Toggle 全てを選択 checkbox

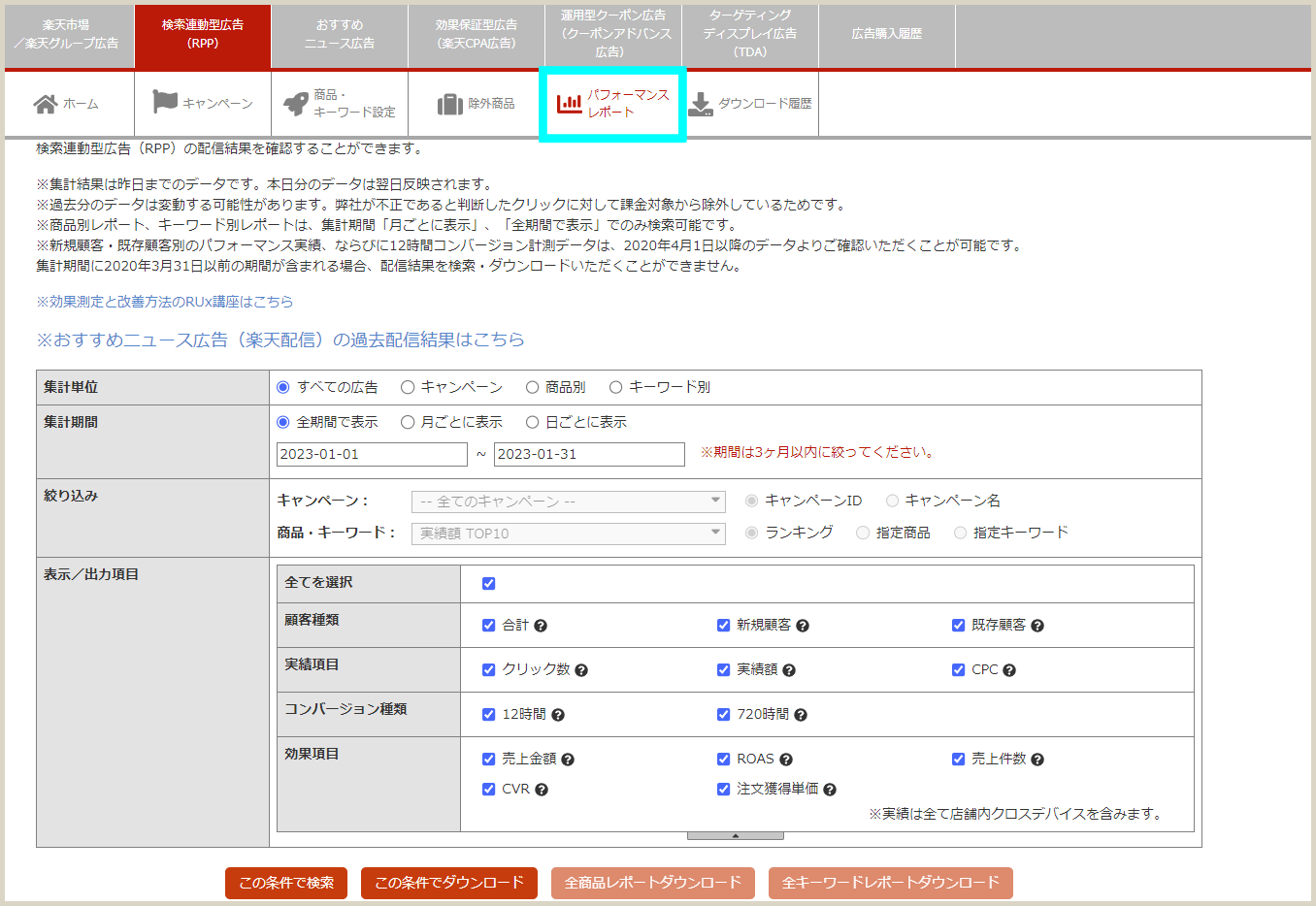click(489, 583)
